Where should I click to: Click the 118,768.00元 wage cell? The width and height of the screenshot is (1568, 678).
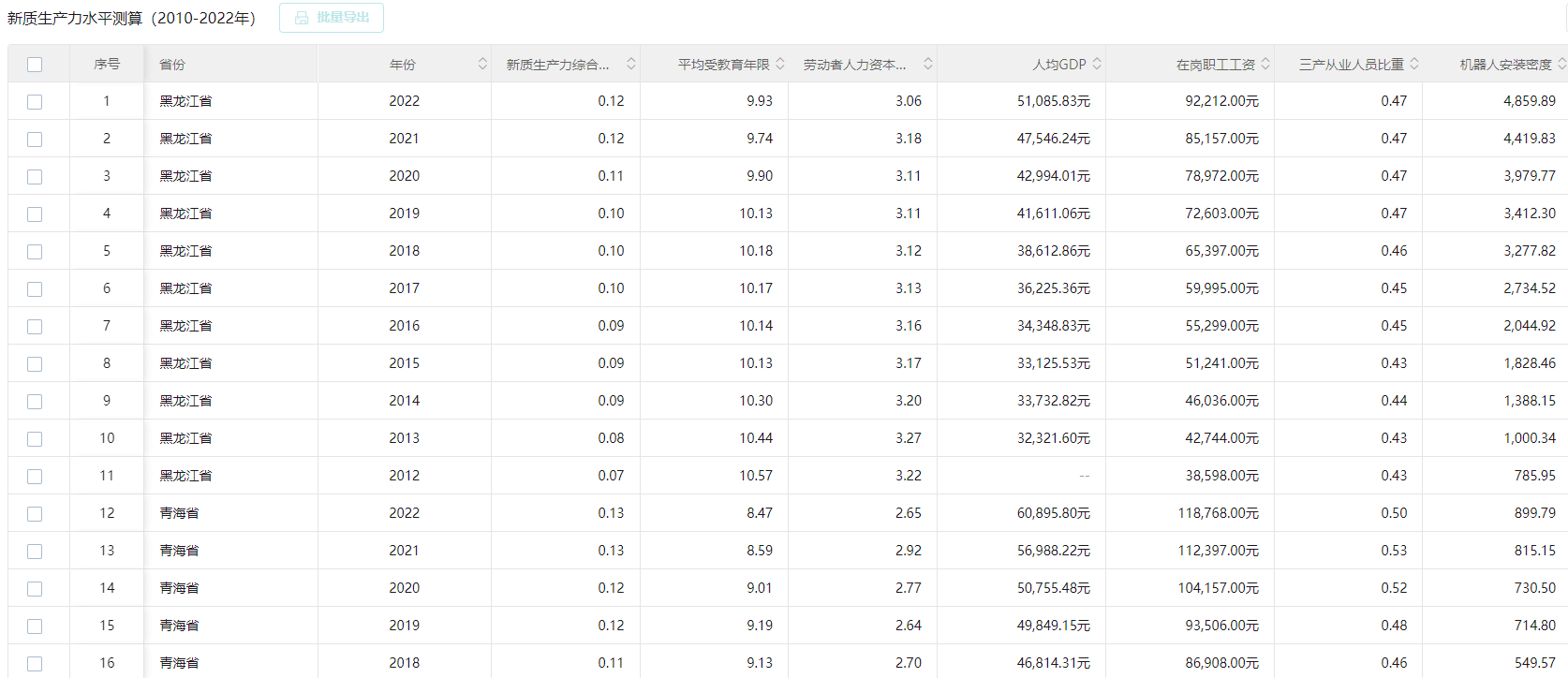click(x=1218, y=513)
